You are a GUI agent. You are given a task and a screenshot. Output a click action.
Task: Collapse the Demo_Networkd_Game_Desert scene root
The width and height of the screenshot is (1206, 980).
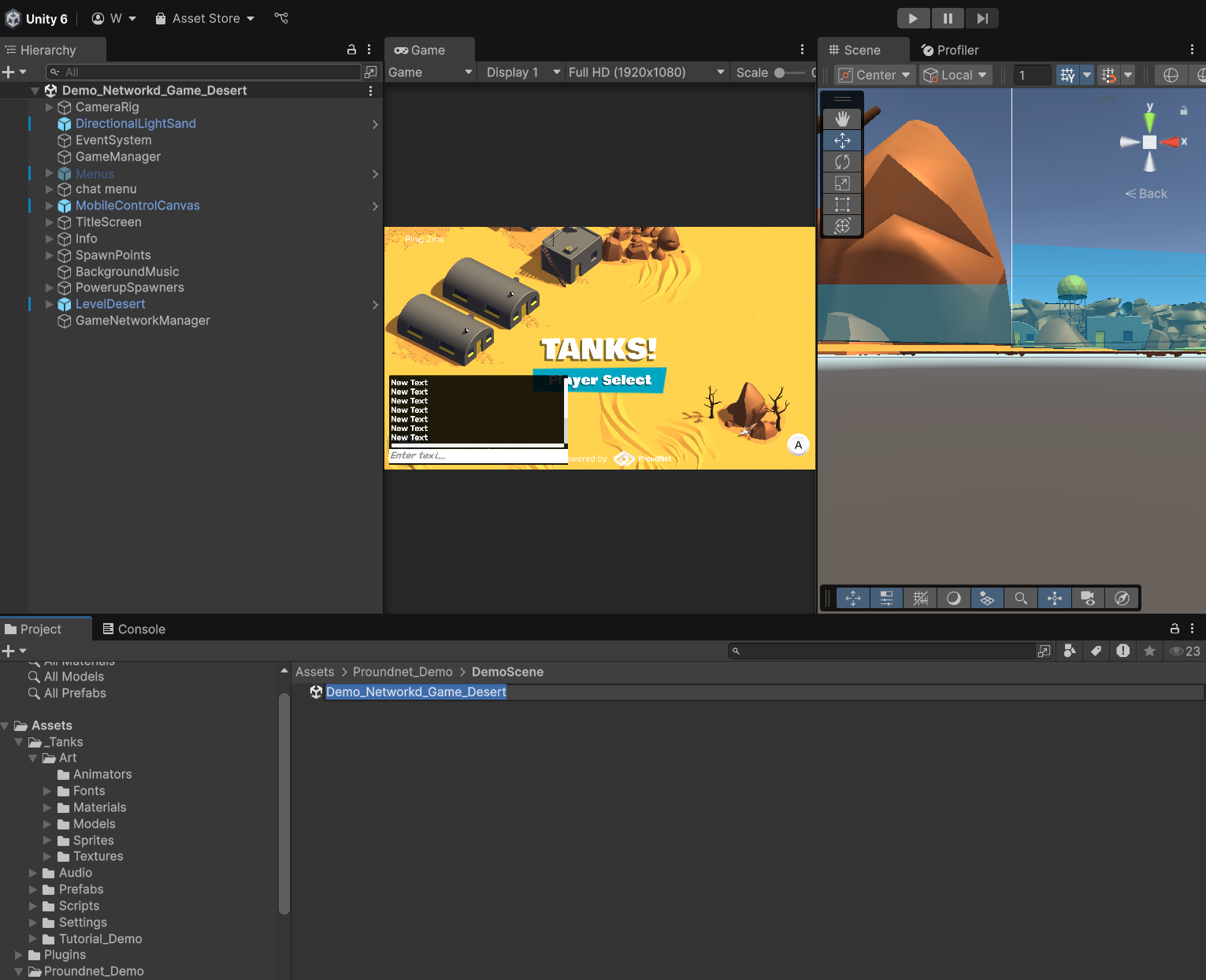pyautogui.click(x=35, y=91)
